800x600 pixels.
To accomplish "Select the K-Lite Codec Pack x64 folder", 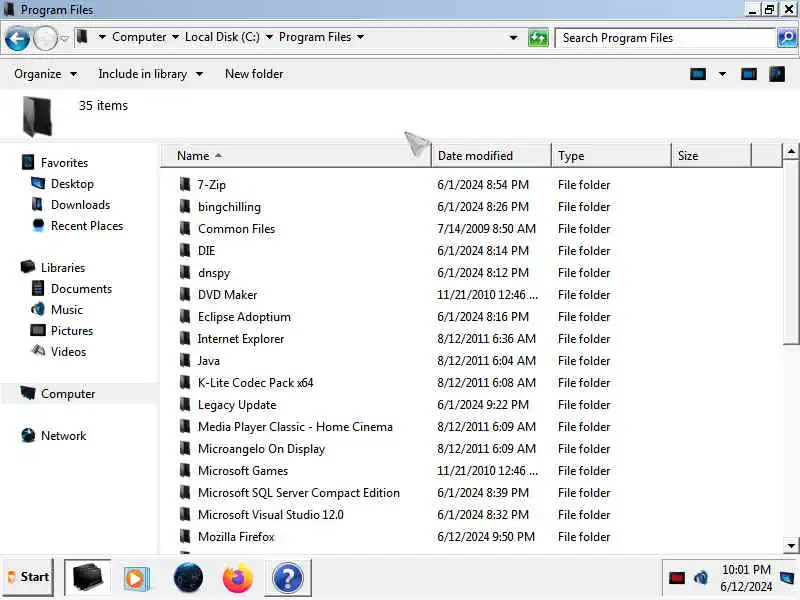I will (255, 382).
